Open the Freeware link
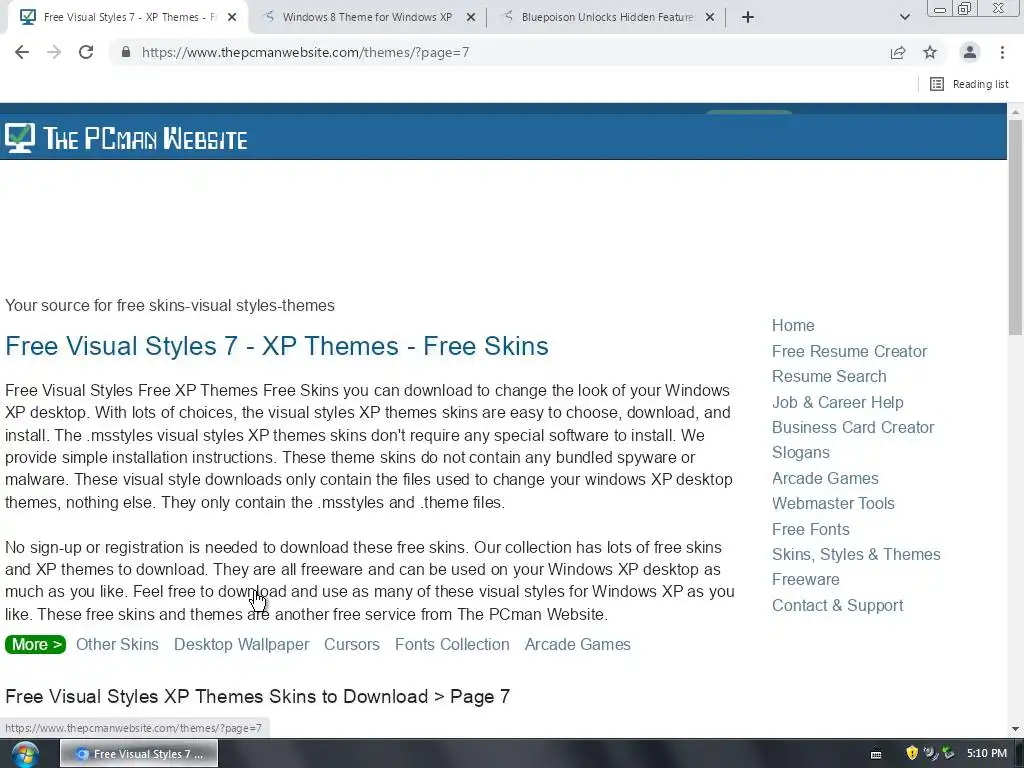 805,579
